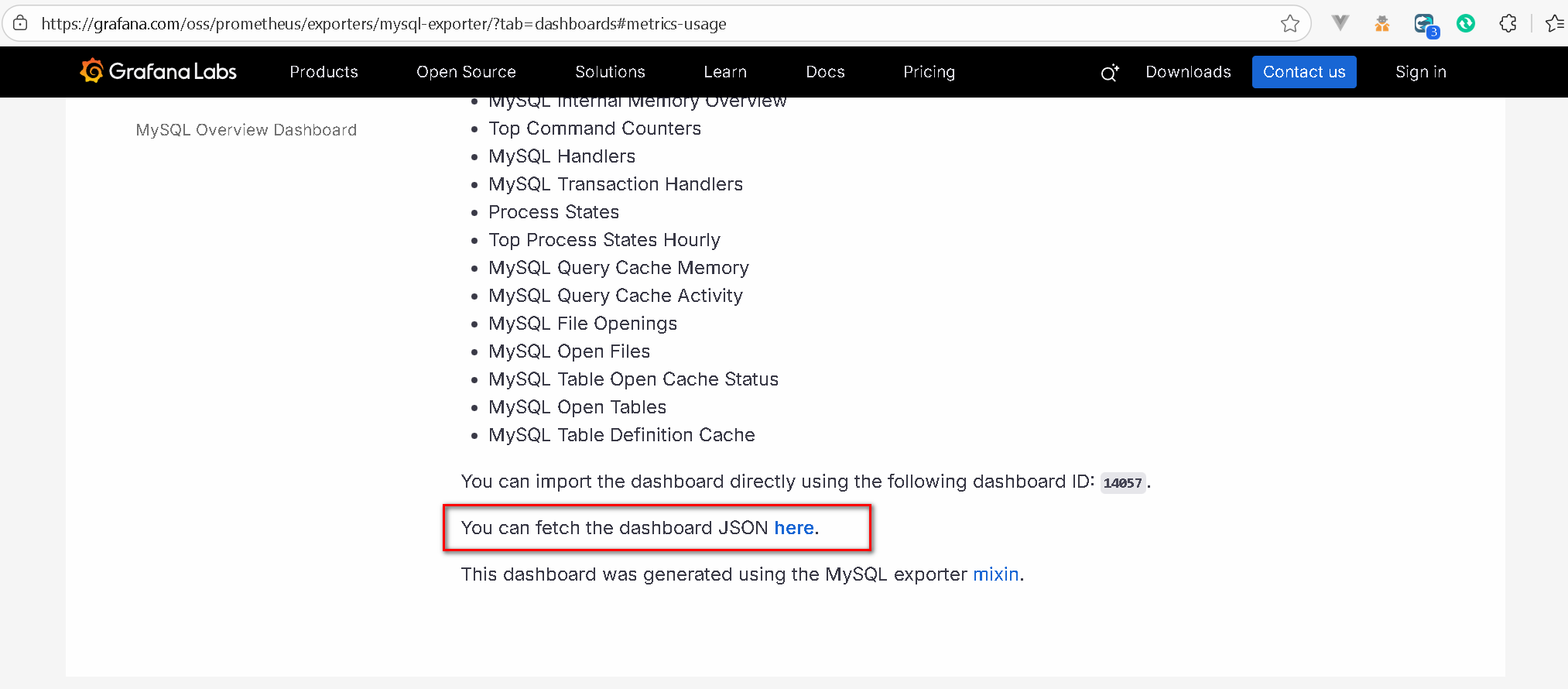This screenshot has height=689, width=1568.
Task: Click the dashboard ID 14057 code
Action: point(1122,483)
